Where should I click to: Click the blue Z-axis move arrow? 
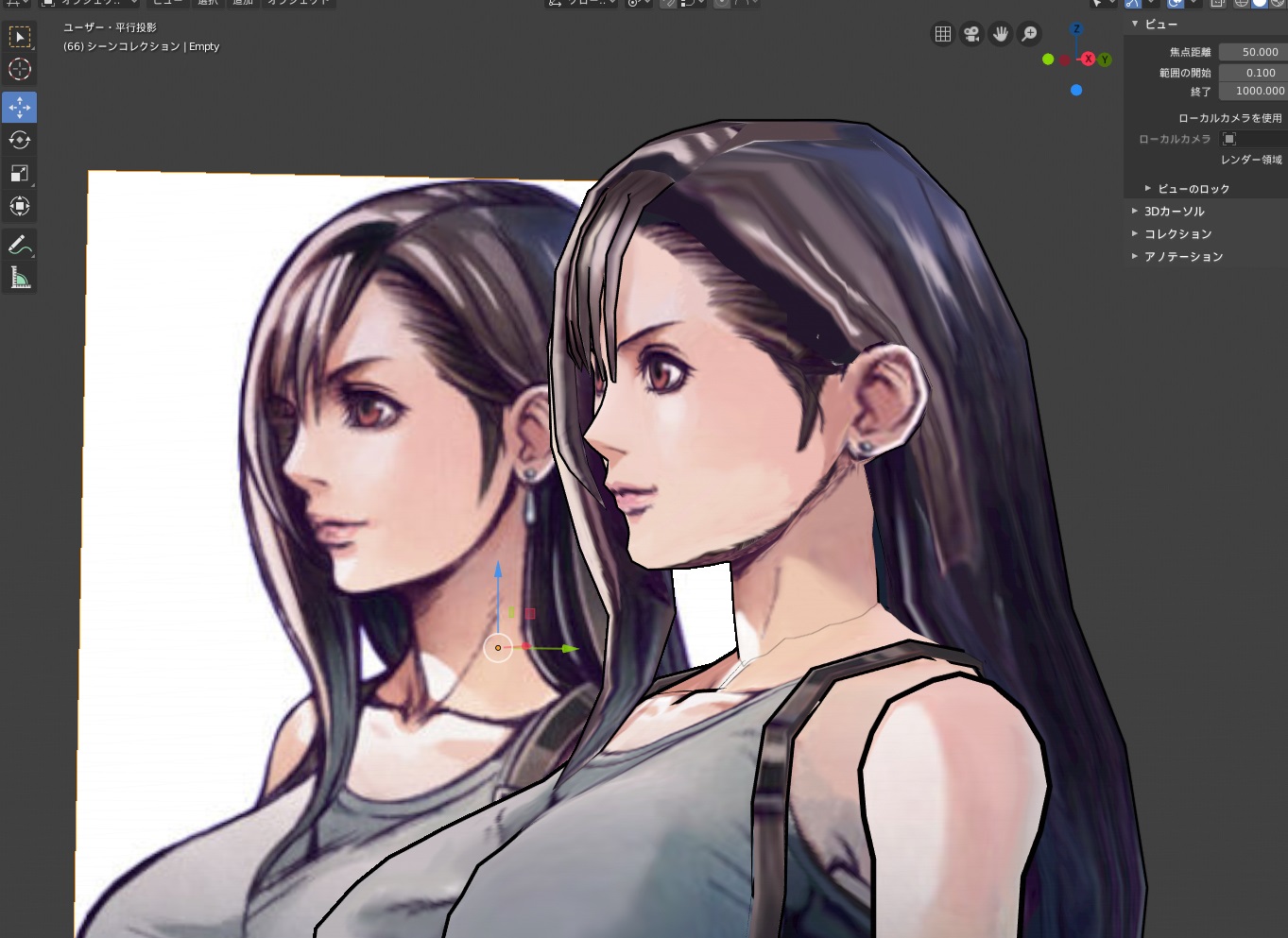click(x=498, y=571)
